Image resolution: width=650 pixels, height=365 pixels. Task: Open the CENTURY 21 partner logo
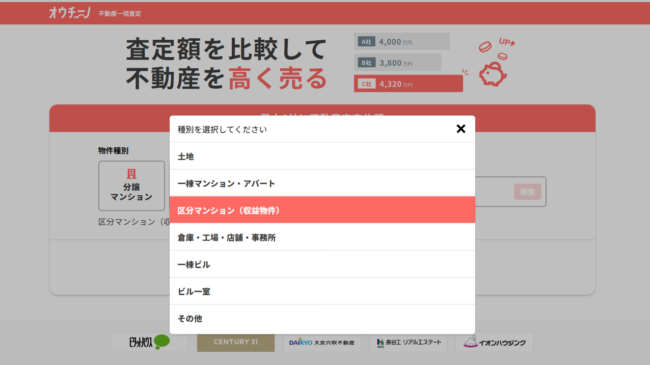click(235, 342)
